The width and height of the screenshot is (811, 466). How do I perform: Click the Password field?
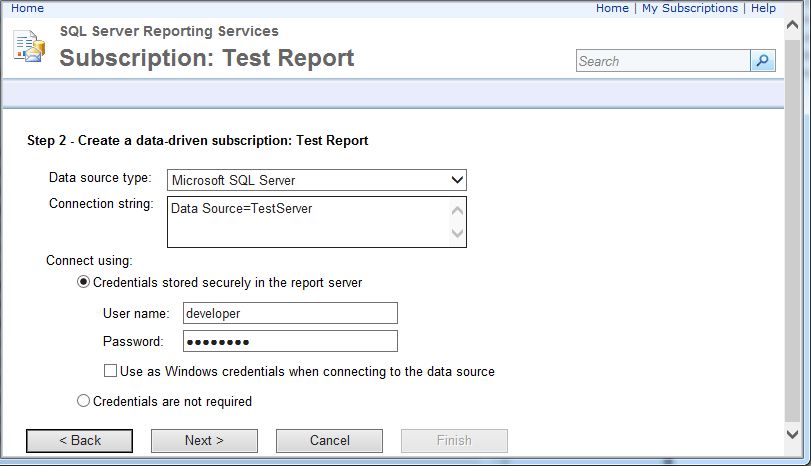[290, 341]
